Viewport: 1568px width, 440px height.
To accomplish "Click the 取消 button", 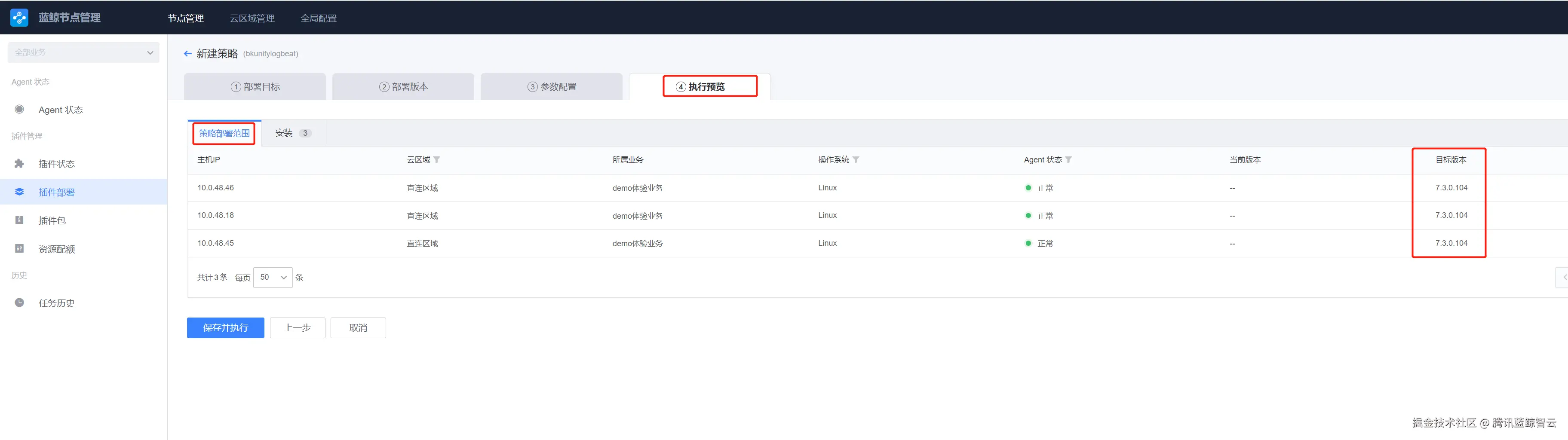I will click(x=358, y=328).
